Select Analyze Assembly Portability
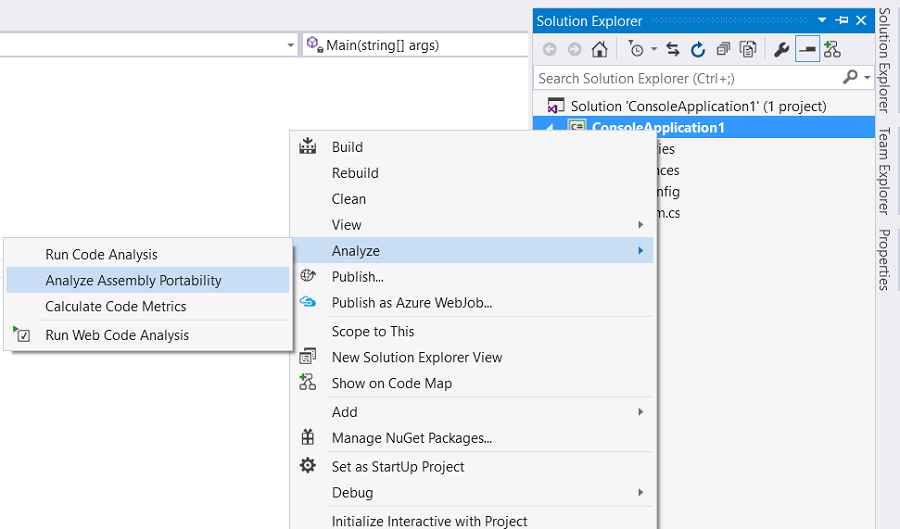The width and height of the screenshot is (900, 529). click(x=133, y=281)
